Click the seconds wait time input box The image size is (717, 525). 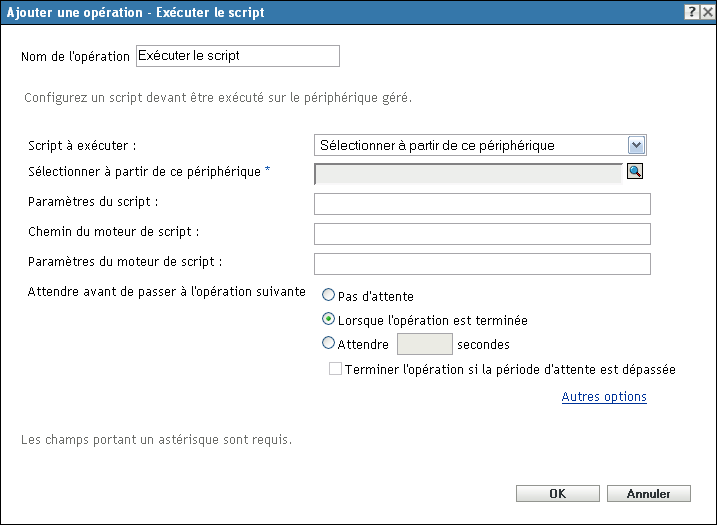[x=425, y=344]
